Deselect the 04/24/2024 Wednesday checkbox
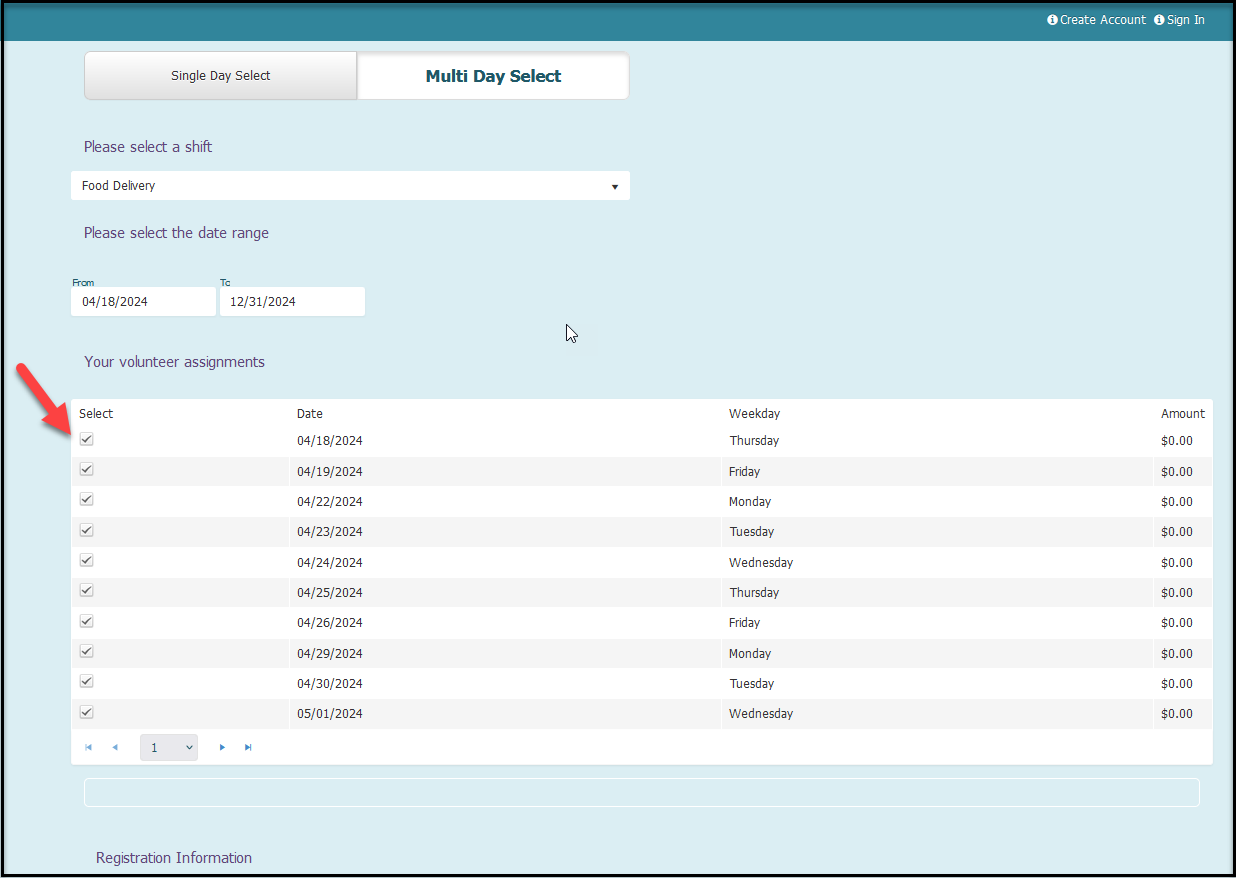Screen dimensions: 1236x878 coord(87,560)
